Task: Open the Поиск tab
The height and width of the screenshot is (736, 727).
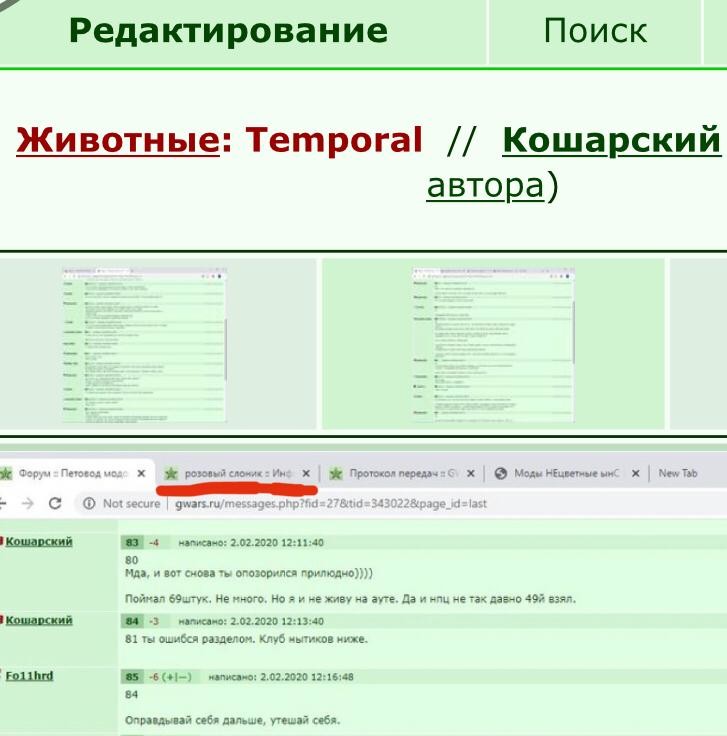Action: point(595,31)
